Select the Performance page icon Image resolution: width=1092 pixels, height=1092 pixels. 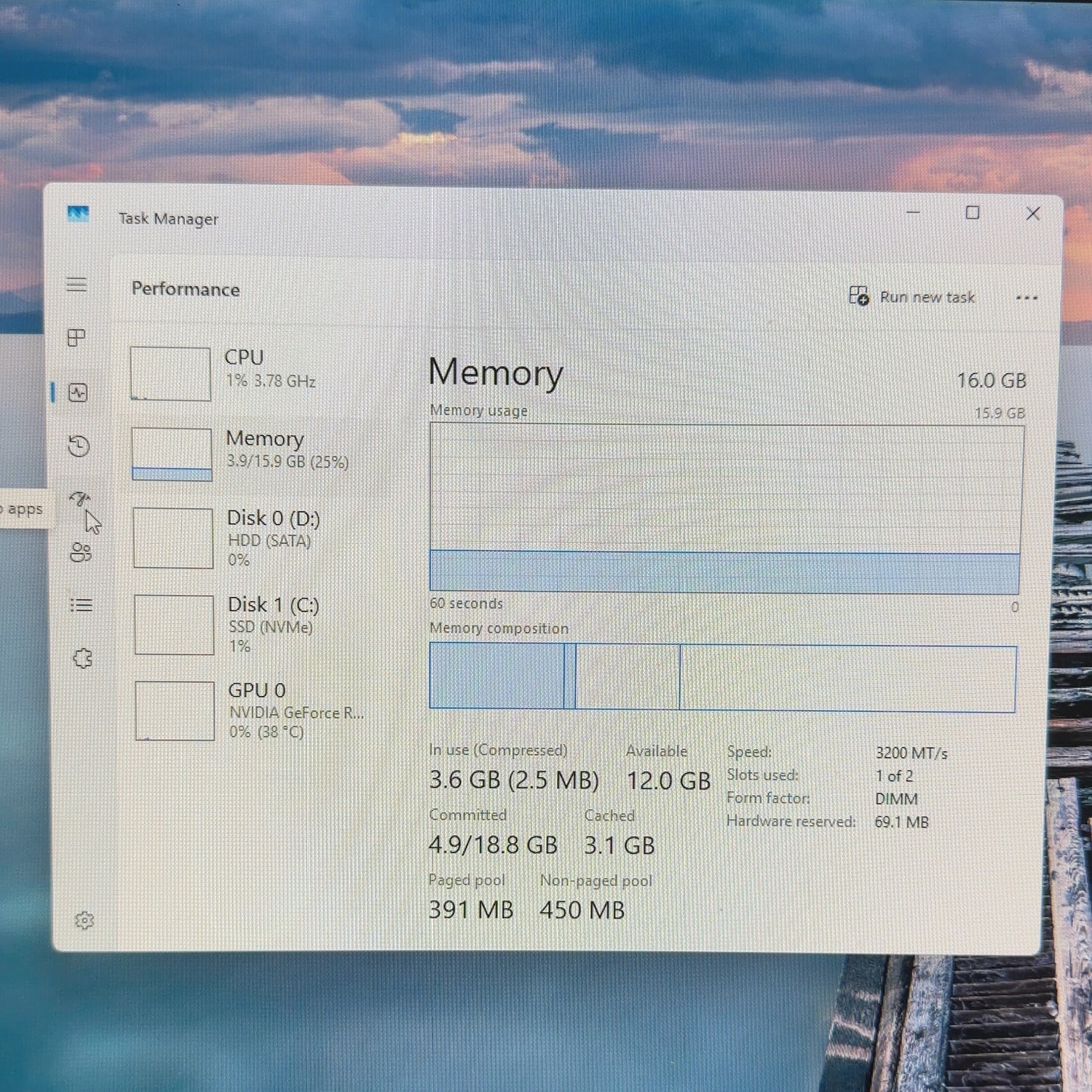78,393
